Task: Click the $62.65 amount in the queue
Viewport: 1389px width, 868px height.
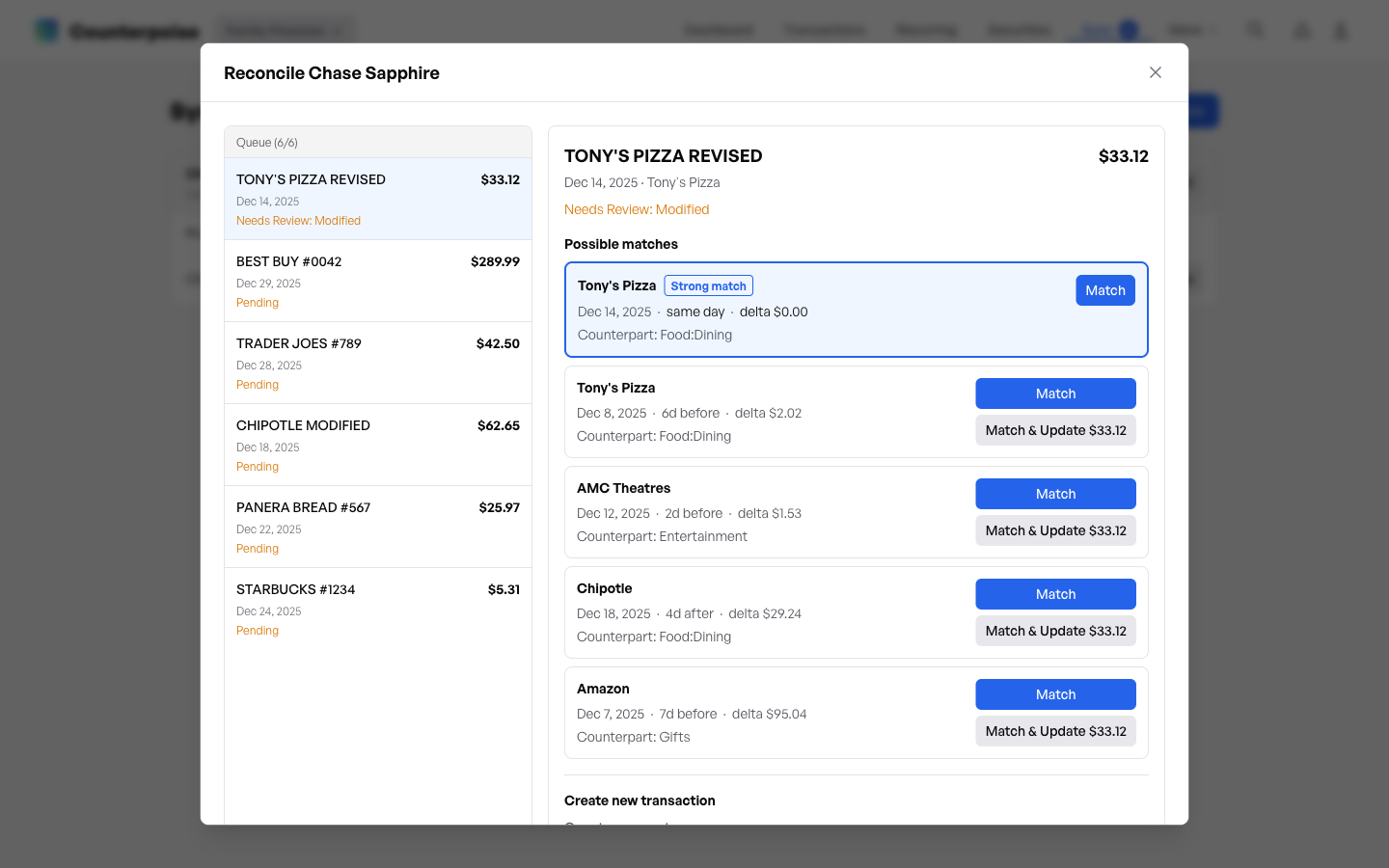Action: click(499, 425)
